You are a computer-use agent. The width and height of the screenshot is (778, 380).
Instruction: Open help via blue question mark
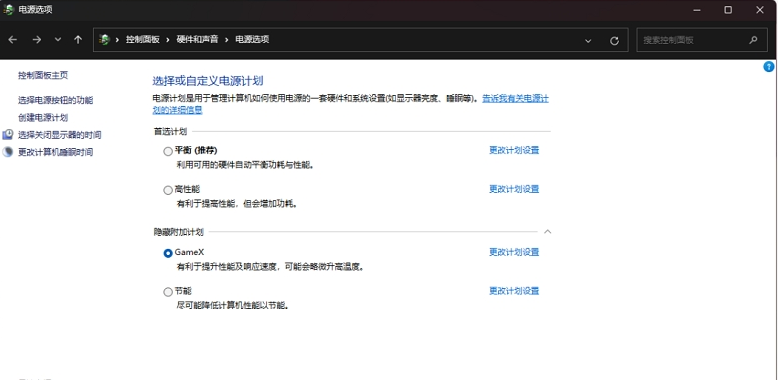point(769,67)
